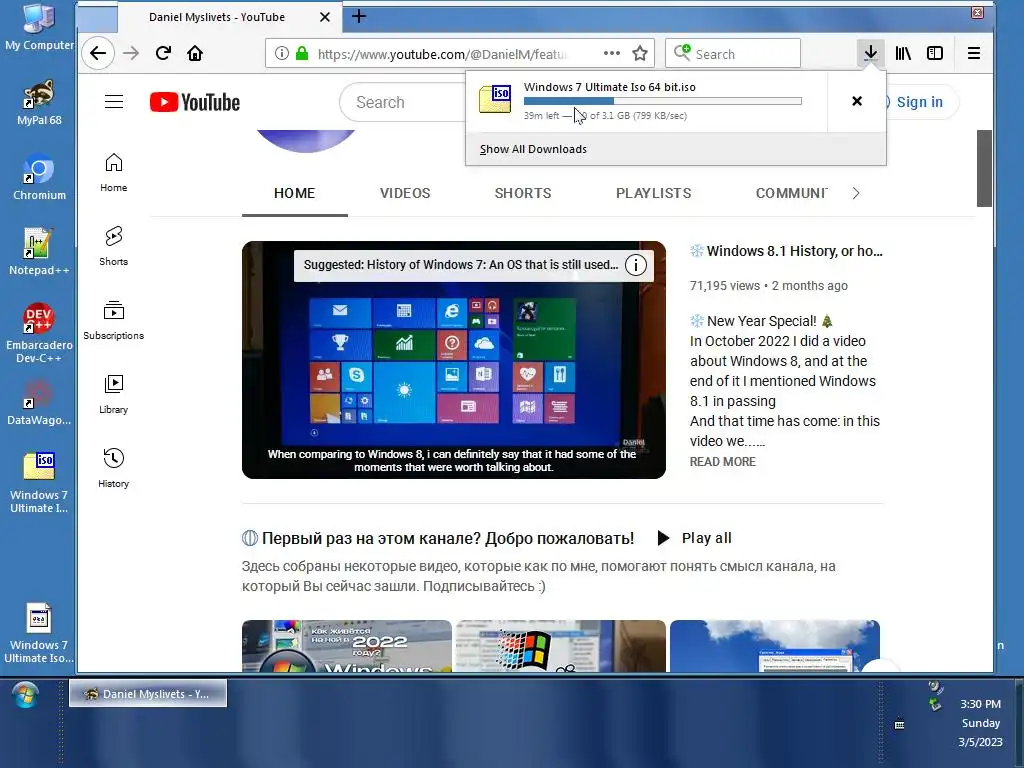Click the network tray icon above the clock
Viewport: 1024px width, 768px height.
[x=936, y=704]
